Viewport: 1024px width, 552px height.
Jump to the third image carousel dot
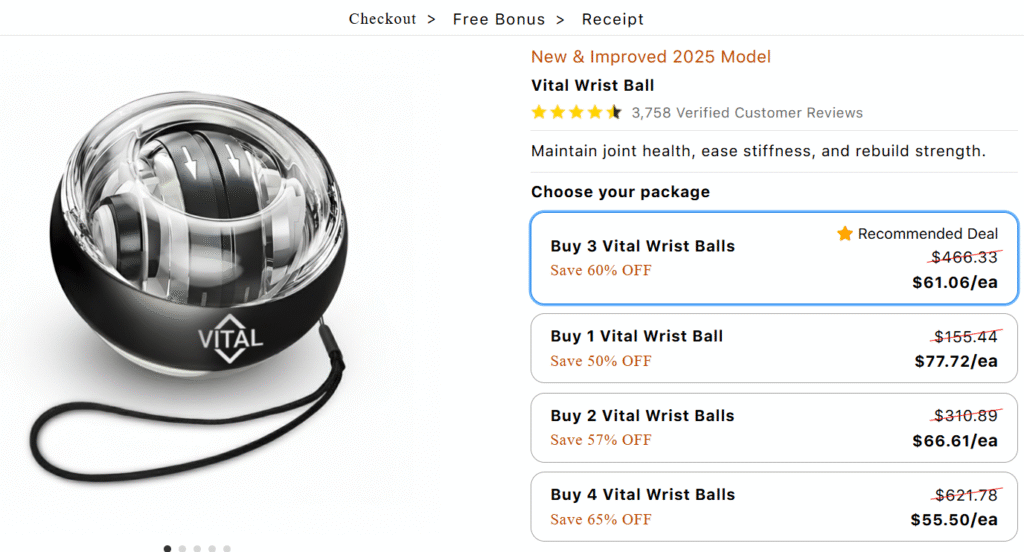197,548
